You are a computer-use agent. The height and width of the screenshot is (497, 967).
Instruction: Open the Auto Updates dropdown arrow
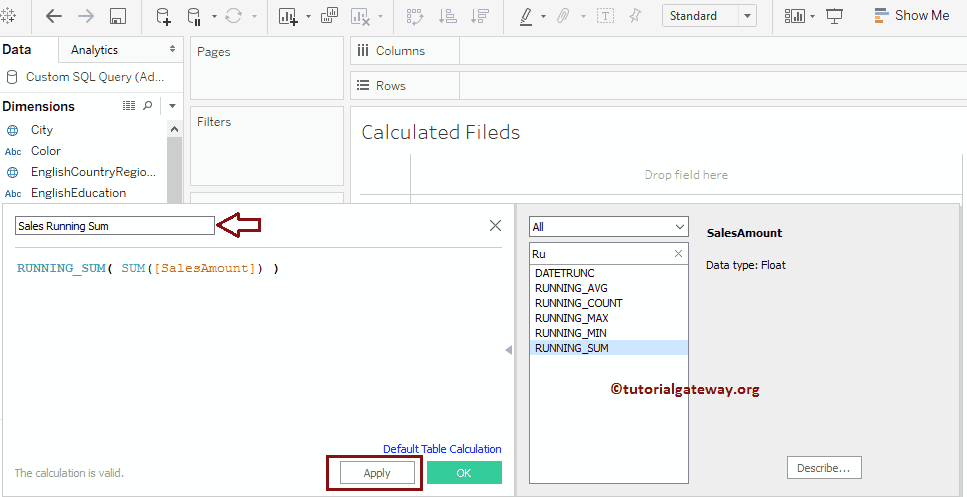(x=214, y=17)
